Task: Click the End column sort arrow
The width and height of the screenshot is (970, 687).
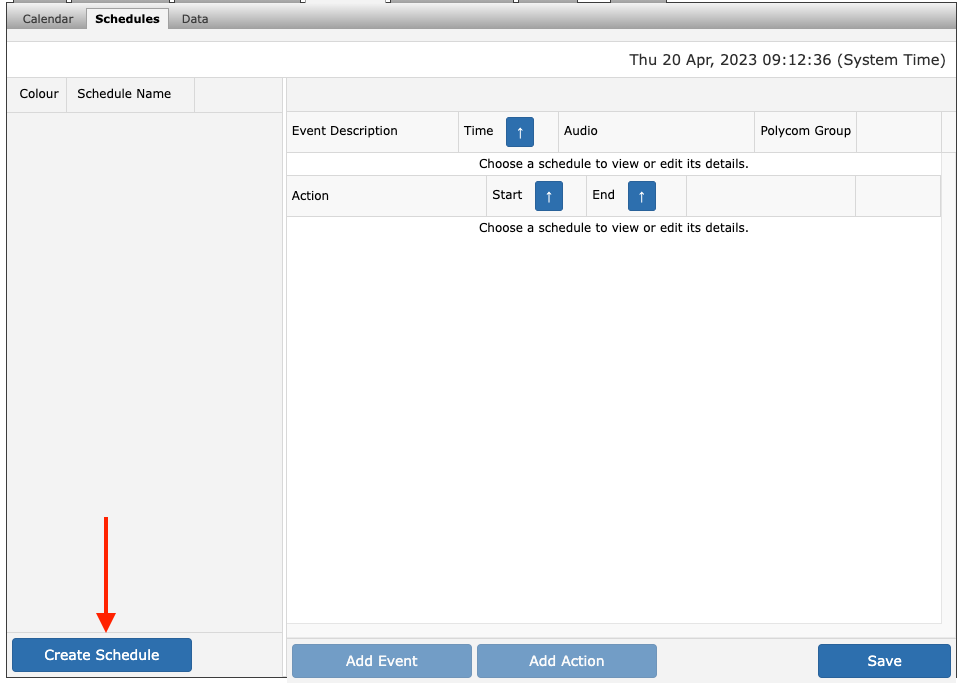Action: (642, 196)
